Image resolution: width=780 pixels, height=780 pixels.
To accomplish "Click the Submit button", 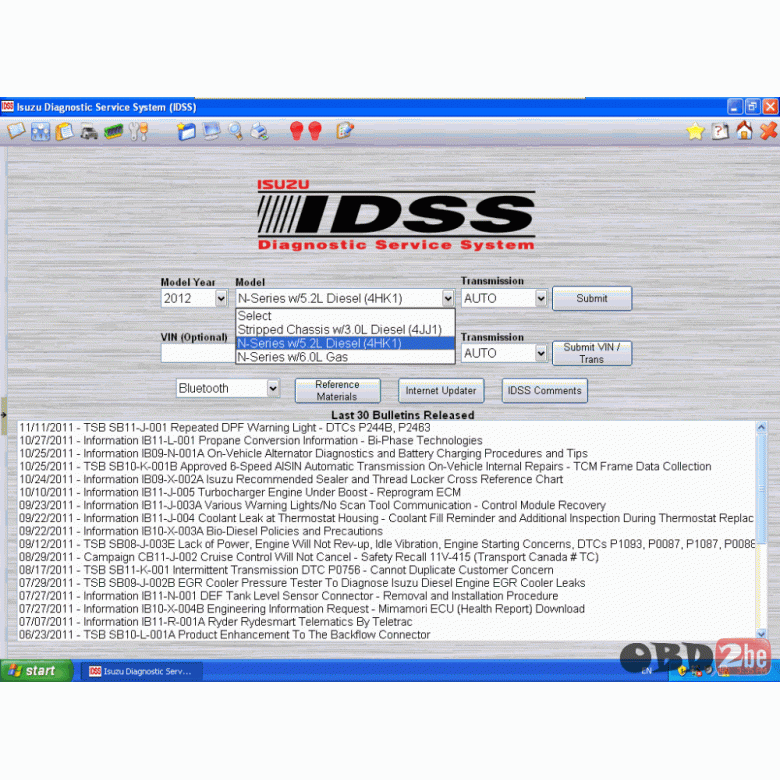I will 592,298.
